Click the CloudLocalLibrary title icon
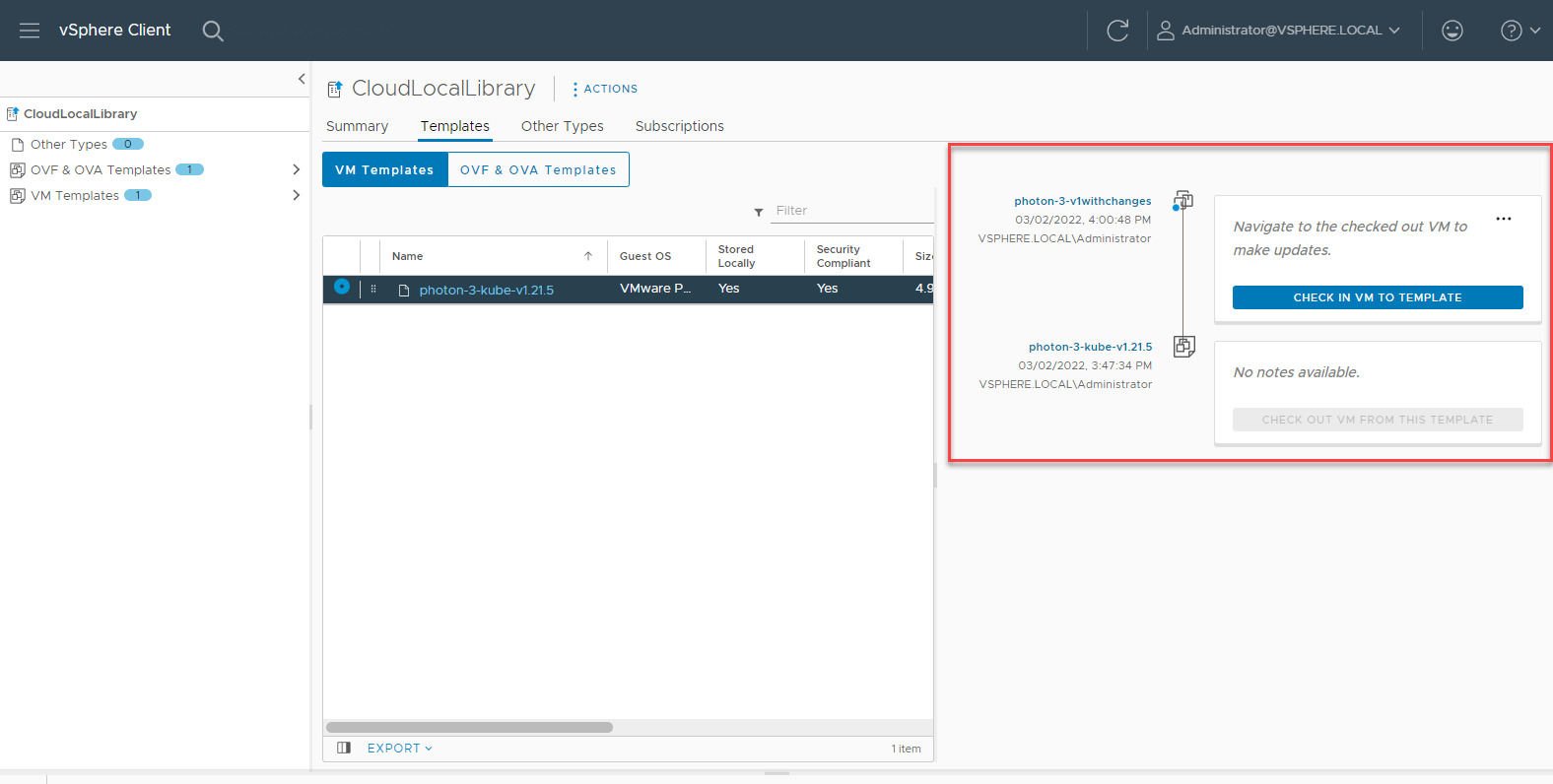Viewport: 1553px width, 784px height. (x=335, y=89)
